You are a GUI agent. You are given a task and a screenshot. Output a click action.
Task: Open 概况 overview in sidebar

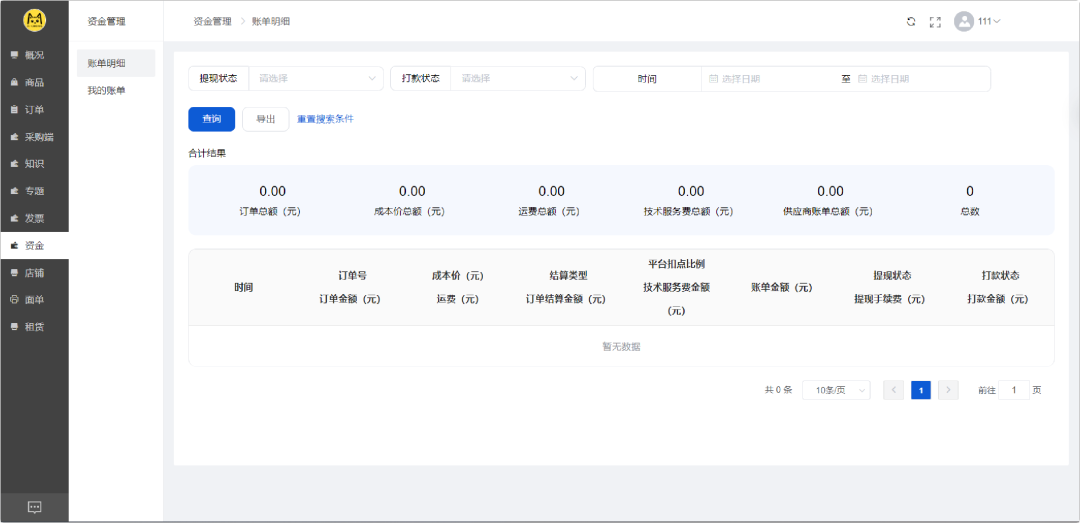[34, 55]
